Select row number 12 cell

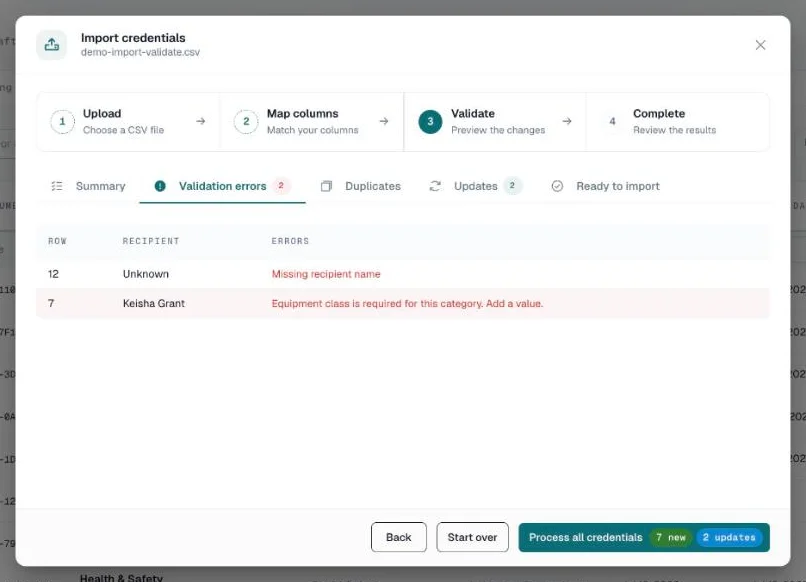(53, 274)
